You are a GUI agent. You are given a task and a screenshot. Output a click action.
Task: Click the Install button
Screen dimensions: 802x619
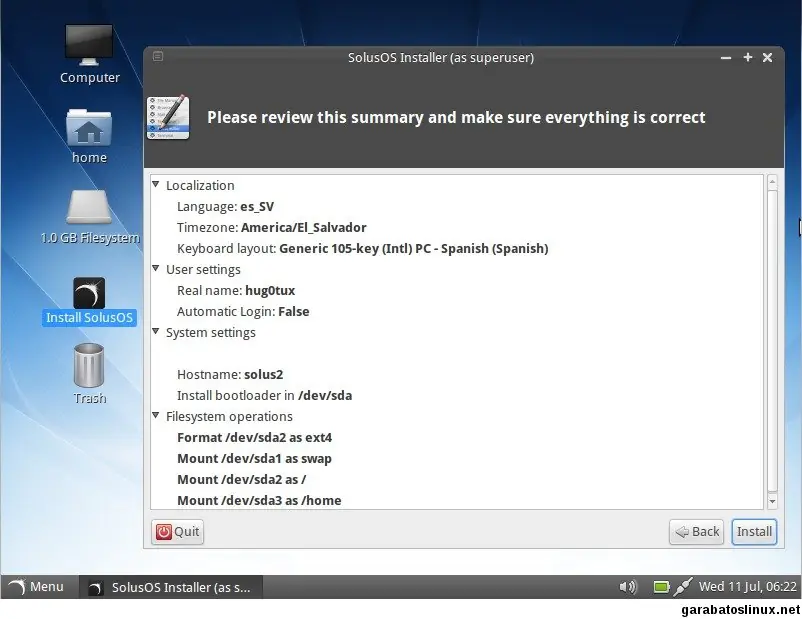754,532
